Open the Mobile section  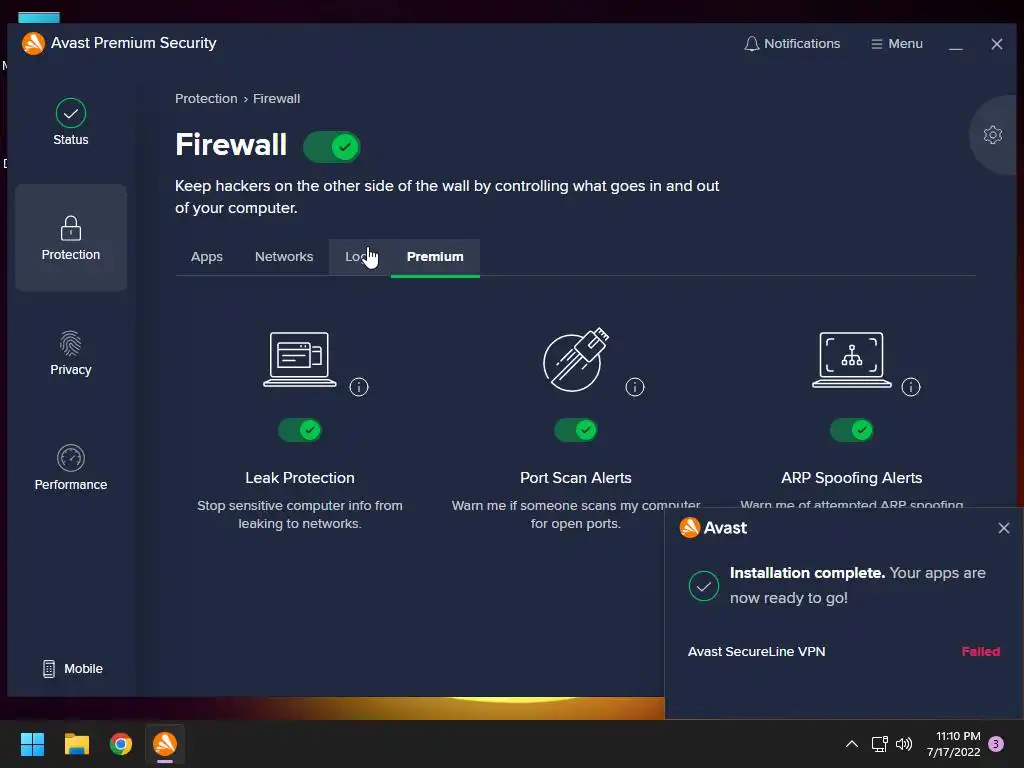pos(72,669)
